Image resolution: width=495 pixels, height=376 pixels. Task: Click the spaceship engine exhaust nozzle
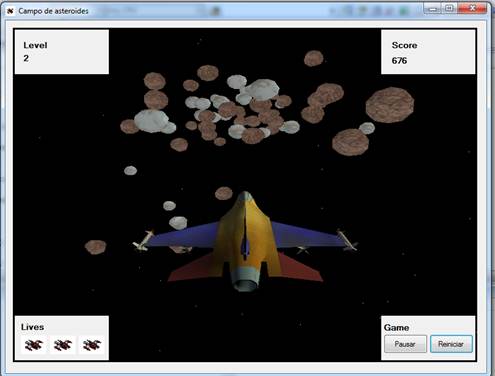(x=246, y=284)
